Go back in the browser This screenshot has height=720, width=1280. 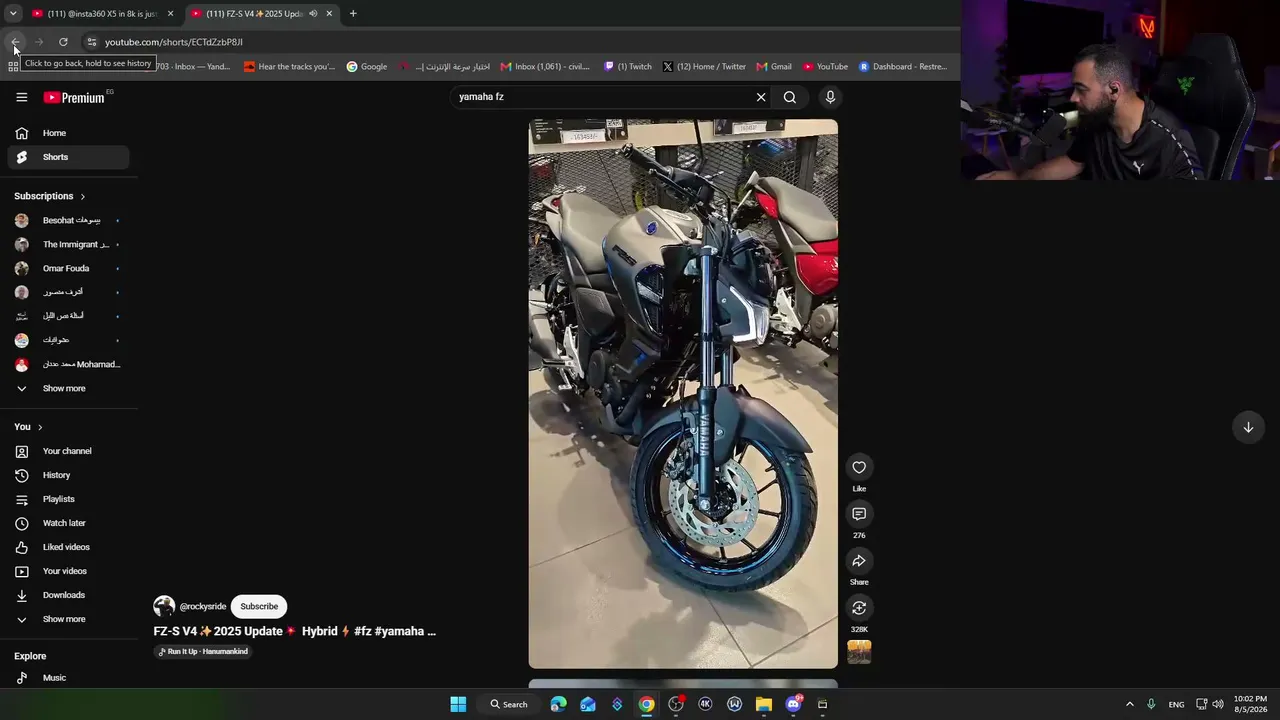click(15, 42)
